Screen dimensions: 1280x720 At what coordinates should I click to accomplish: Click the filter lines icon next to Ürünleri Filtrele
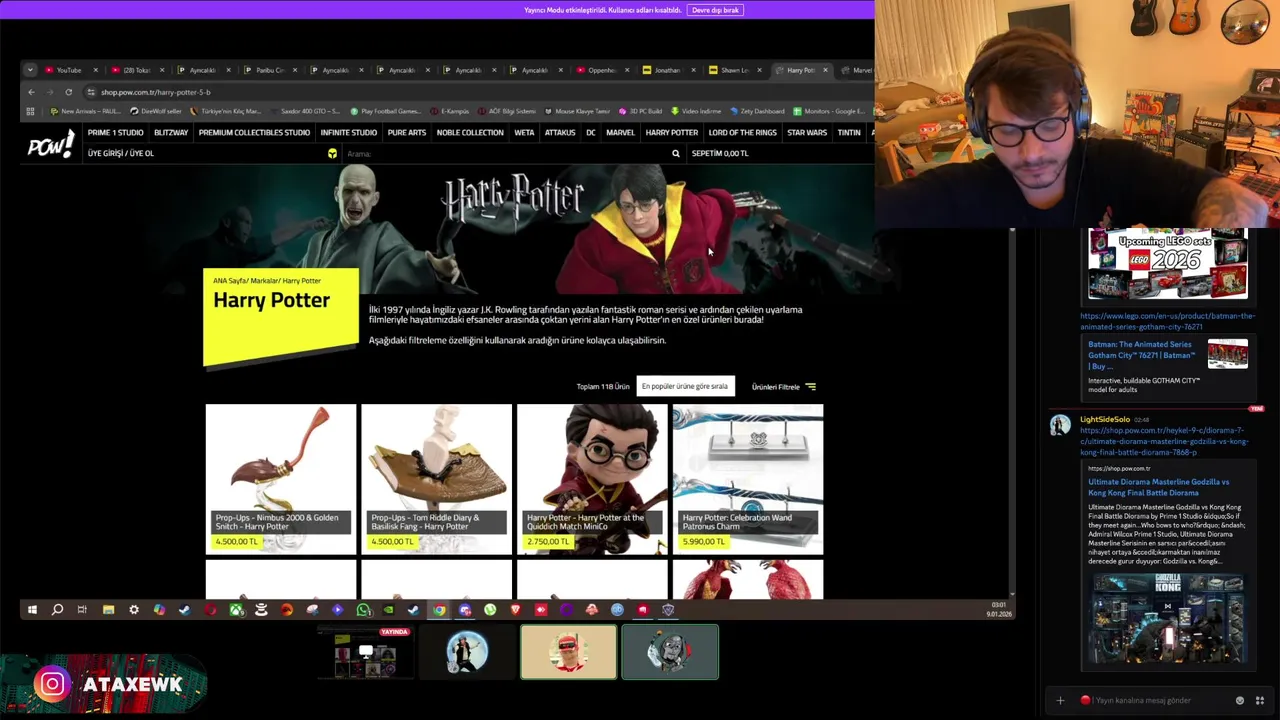pyautogui.click(x=810, y=386)
